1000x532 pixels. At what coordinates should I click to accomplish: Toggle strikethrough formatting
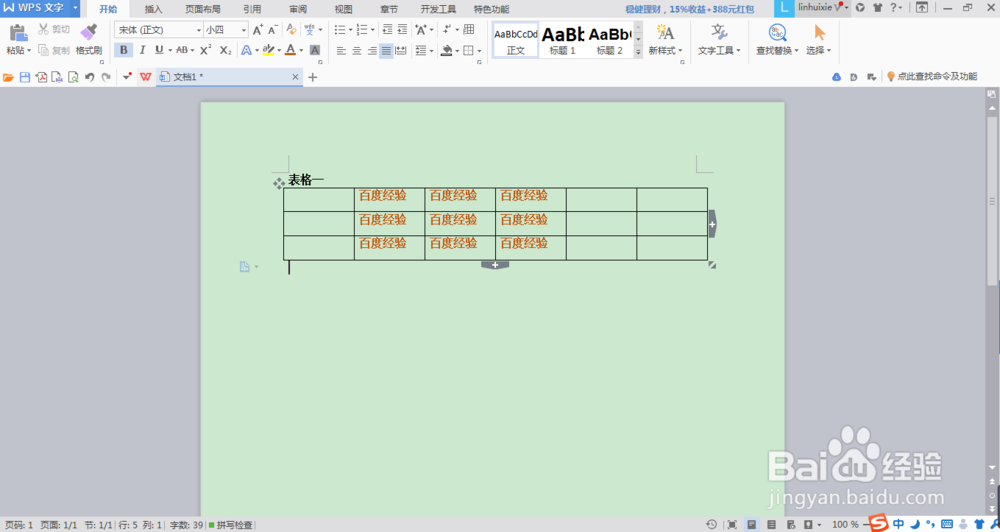point(182,50)
